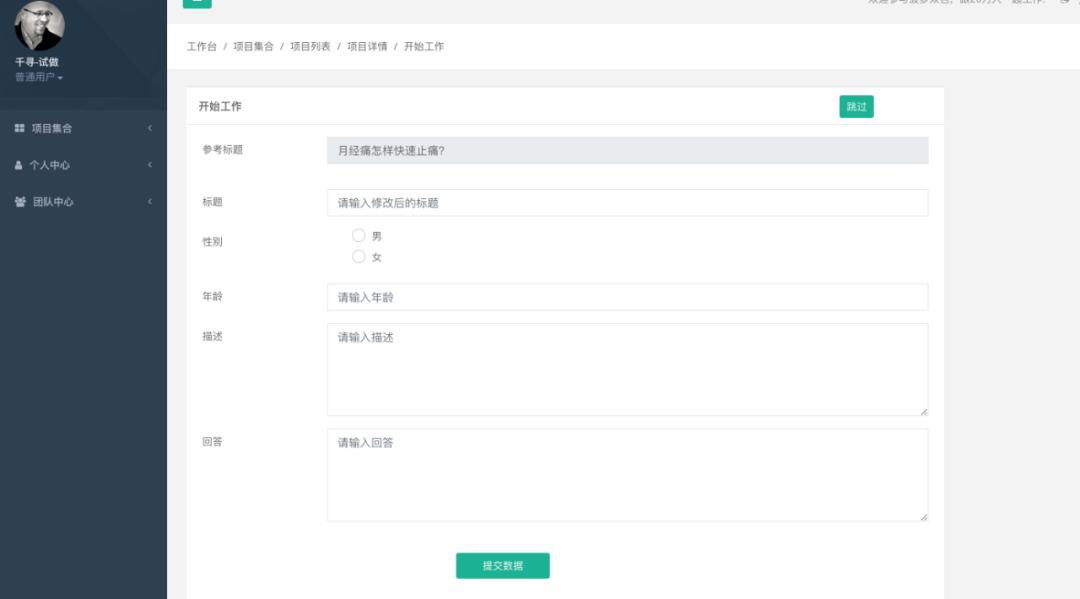Screen dimensions: 1080x599
Task: Go to 项目详情 breadcrumb
Action: (367, 46)
